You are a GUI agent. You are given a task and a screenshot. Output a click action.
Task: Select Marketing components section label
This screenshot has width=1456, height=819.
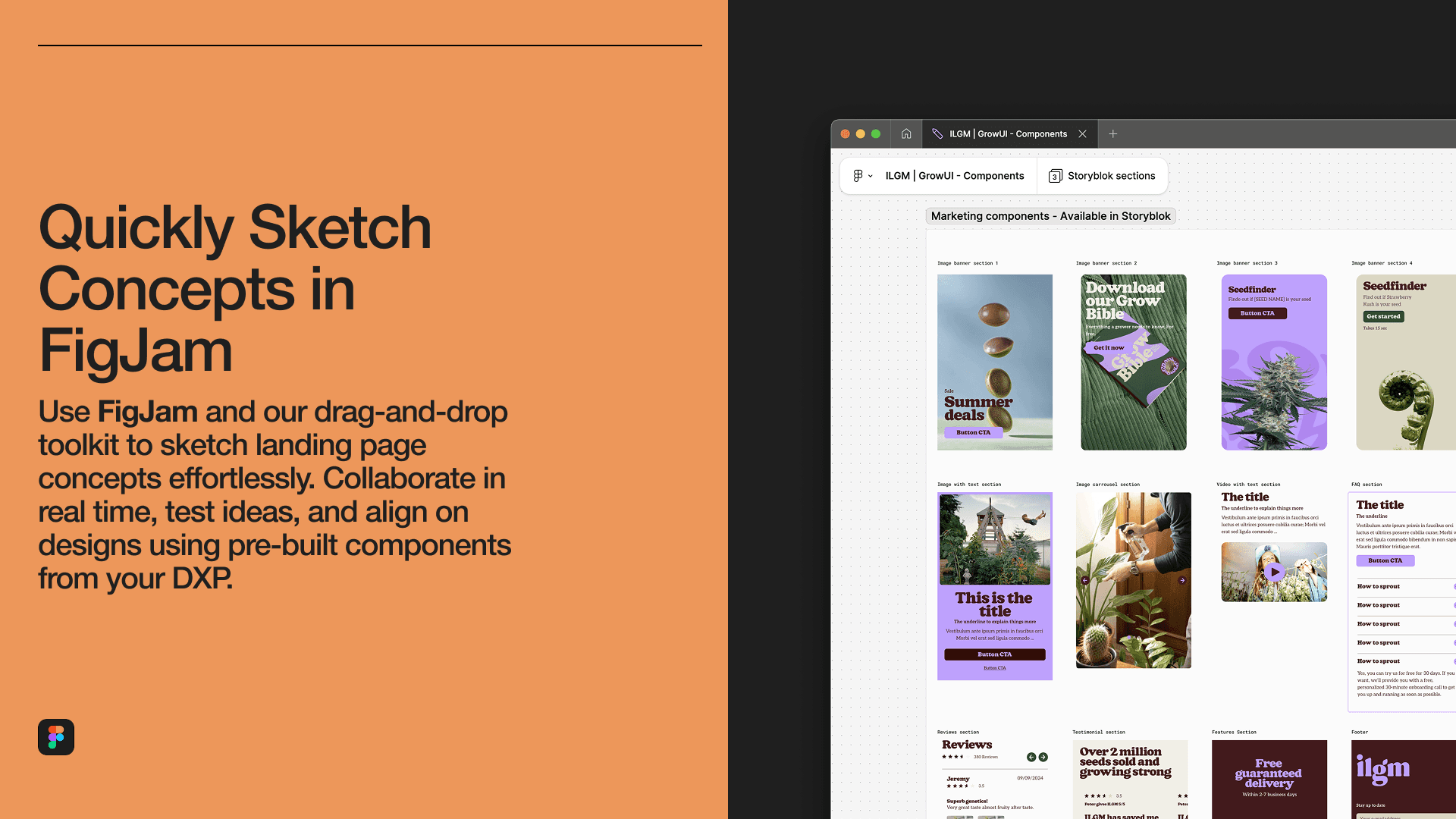pyautogui.click(x=1050, y=216)
